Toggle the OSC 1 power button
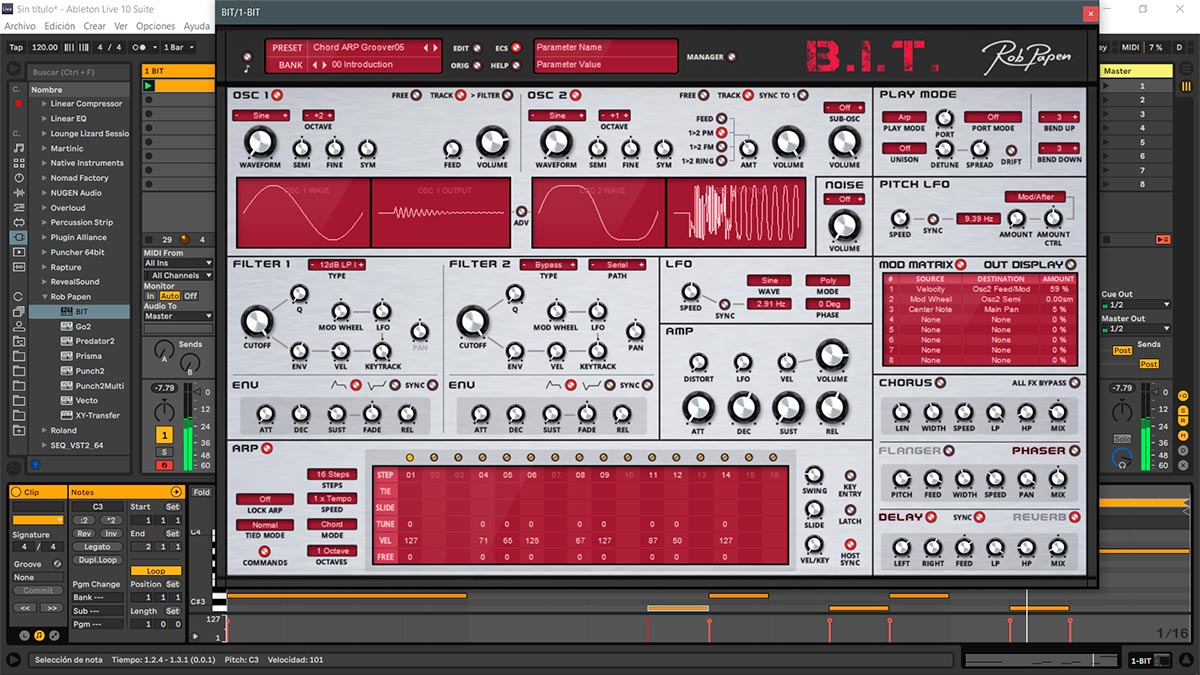The width and height of the screenshot is (1200, 675). coord(277,96)
